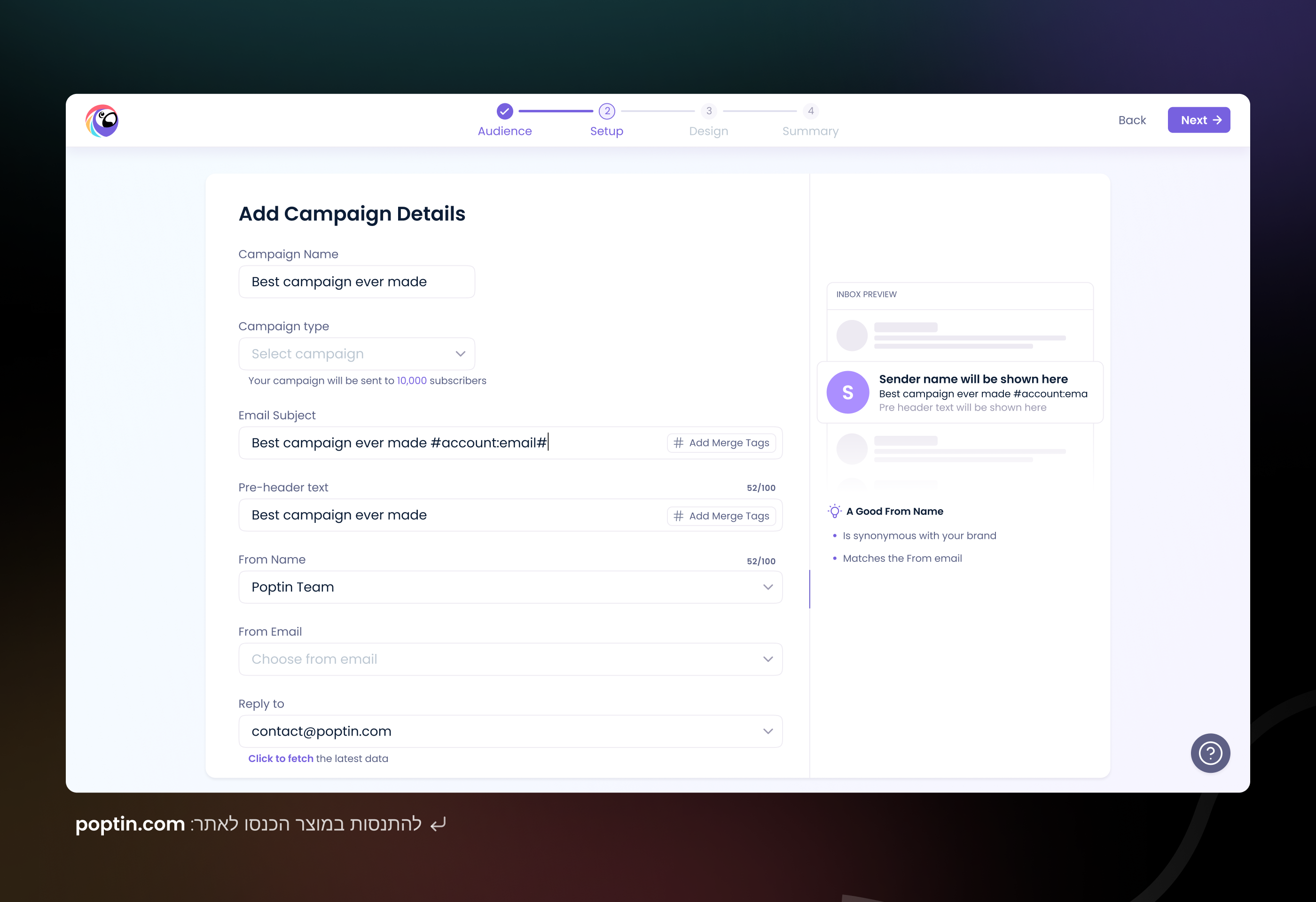
Task: Click the lightbulb tip icon
Action: coord(834,511)
